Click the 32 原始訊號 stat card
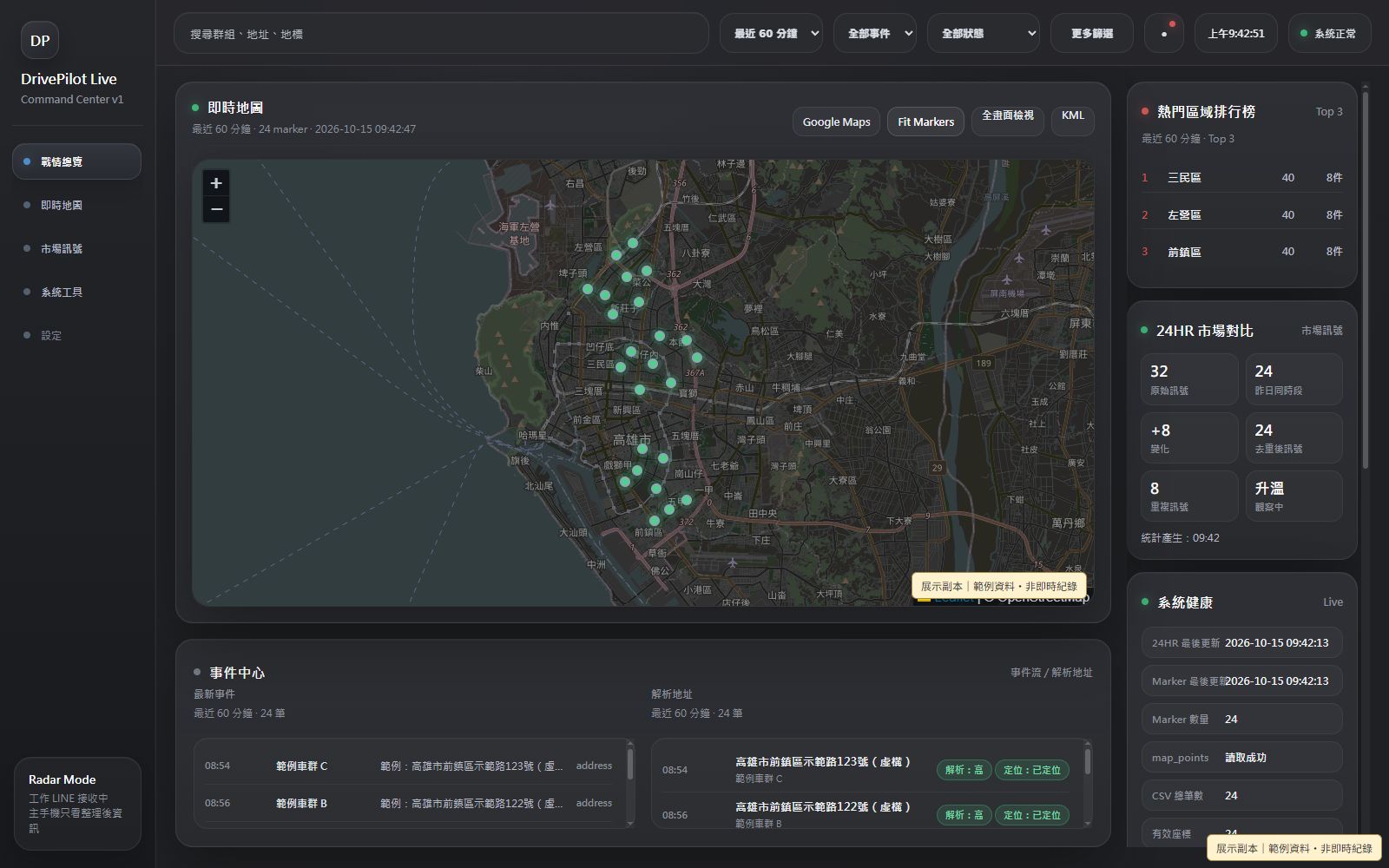Image resolution: width=1389 pixels, height=868 pixels. pyautogui.click(x=1189, y=379)
